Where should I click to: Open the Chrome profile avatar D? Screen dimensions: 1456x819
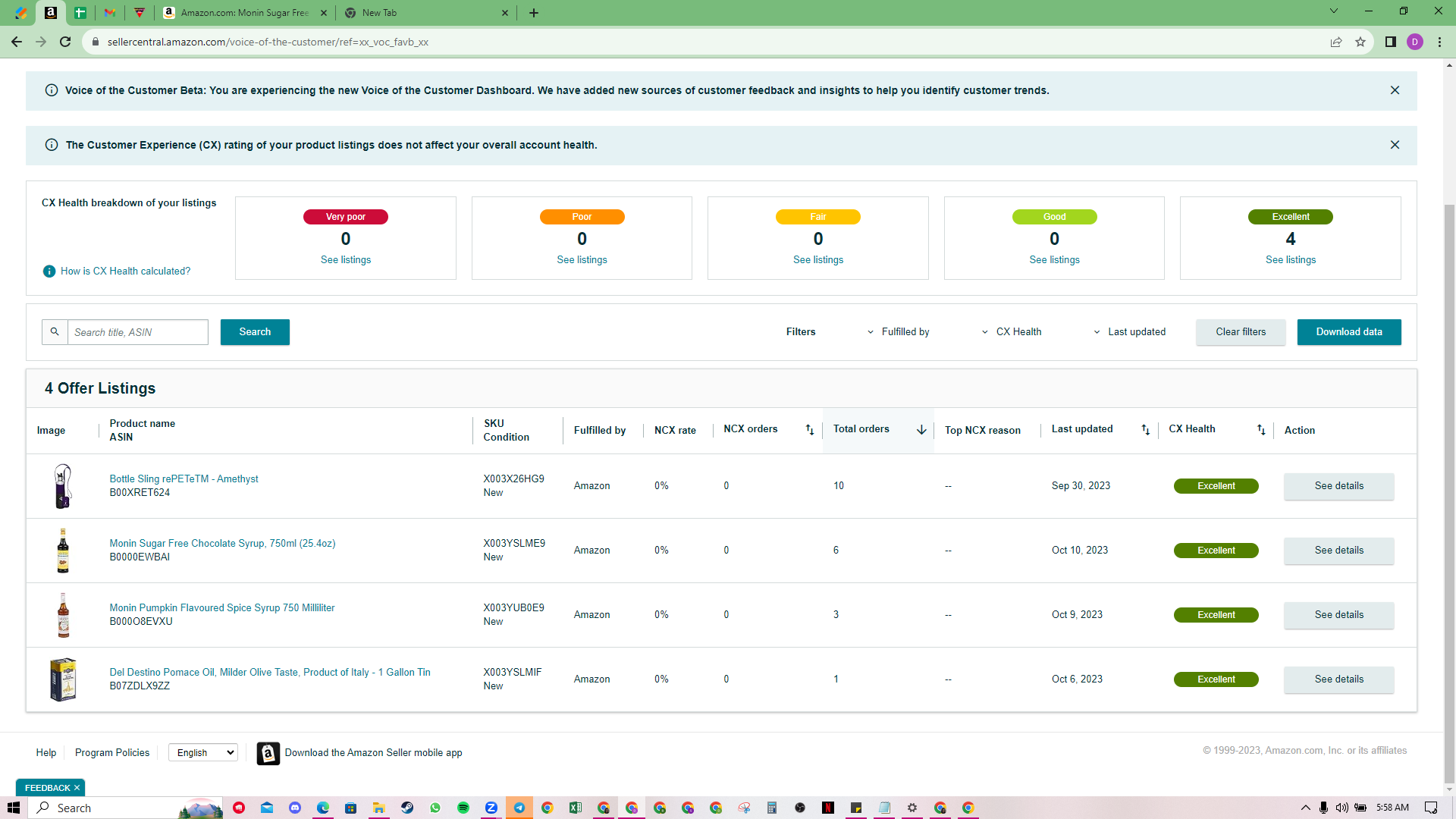coord(1415,42)
